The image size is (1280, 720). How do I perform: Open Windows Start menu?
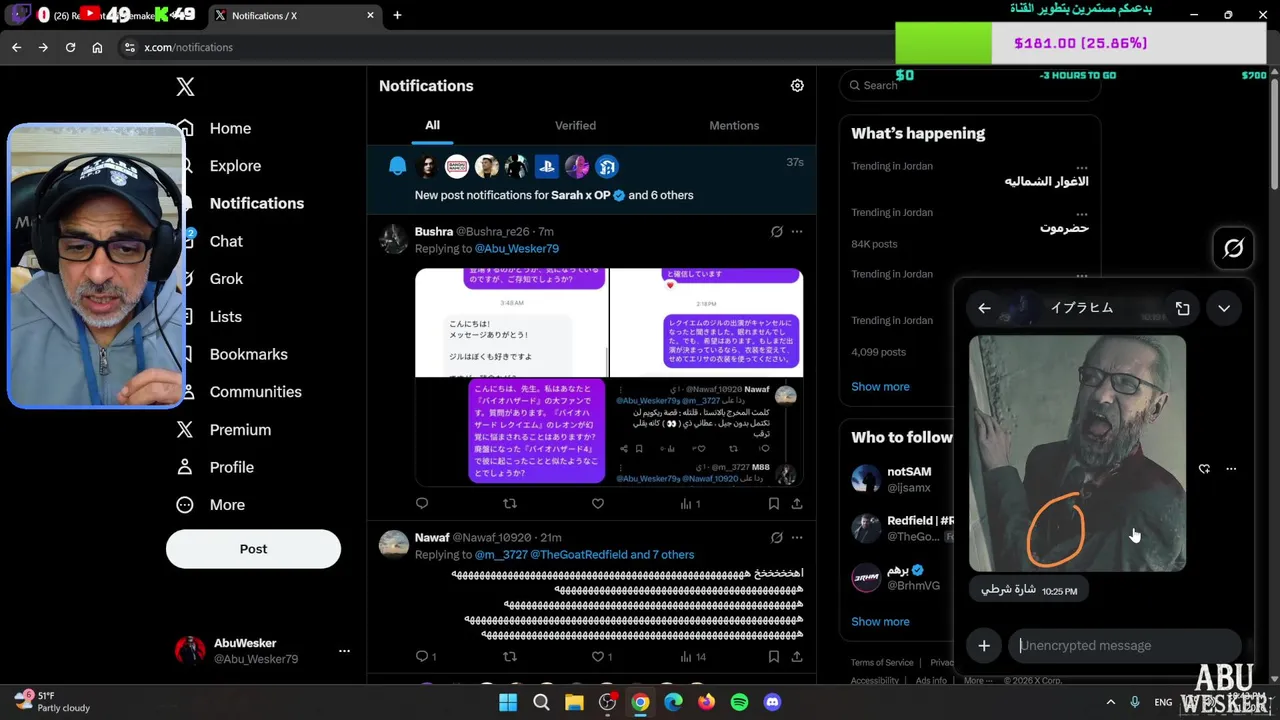click(x=508, y=702)
